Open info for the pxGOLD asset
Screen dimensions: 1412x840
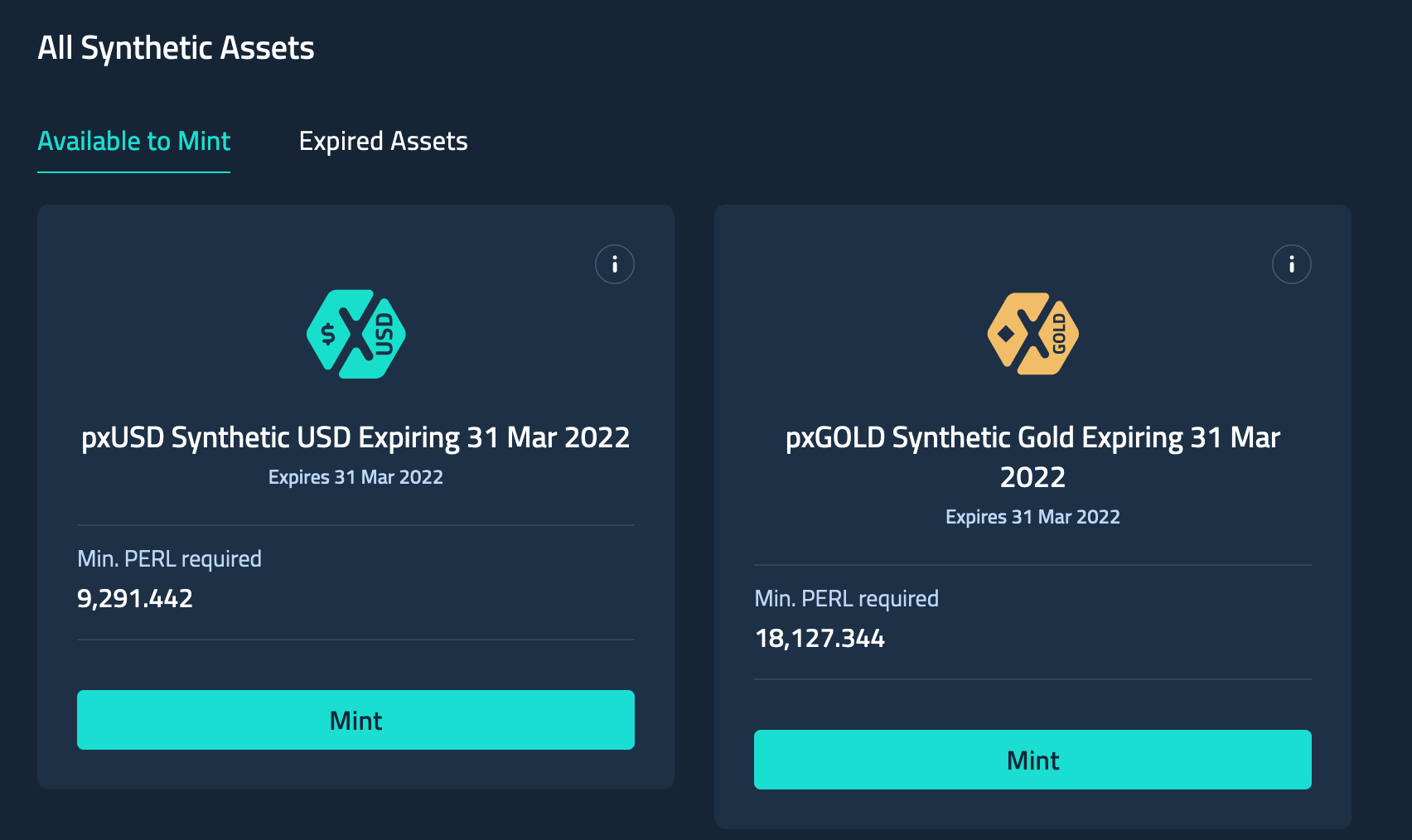pos(1291,264)
